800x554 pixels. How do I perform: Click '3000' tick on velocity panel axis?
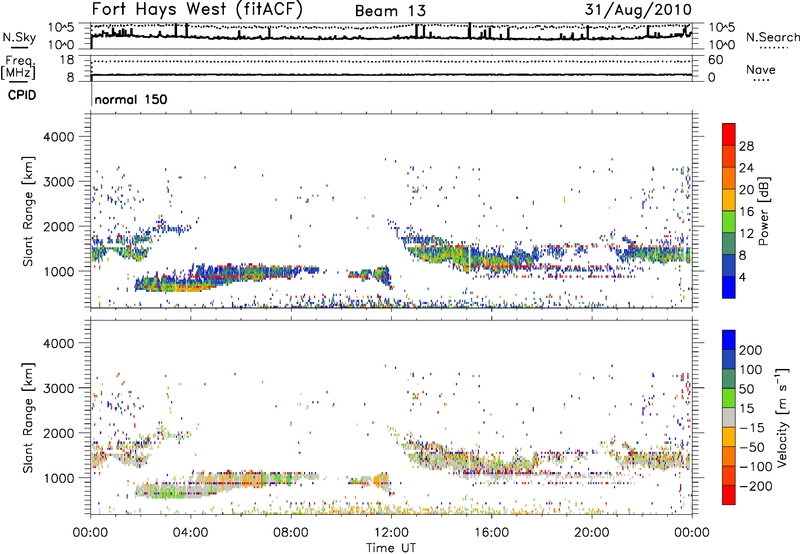coord(58,388)
